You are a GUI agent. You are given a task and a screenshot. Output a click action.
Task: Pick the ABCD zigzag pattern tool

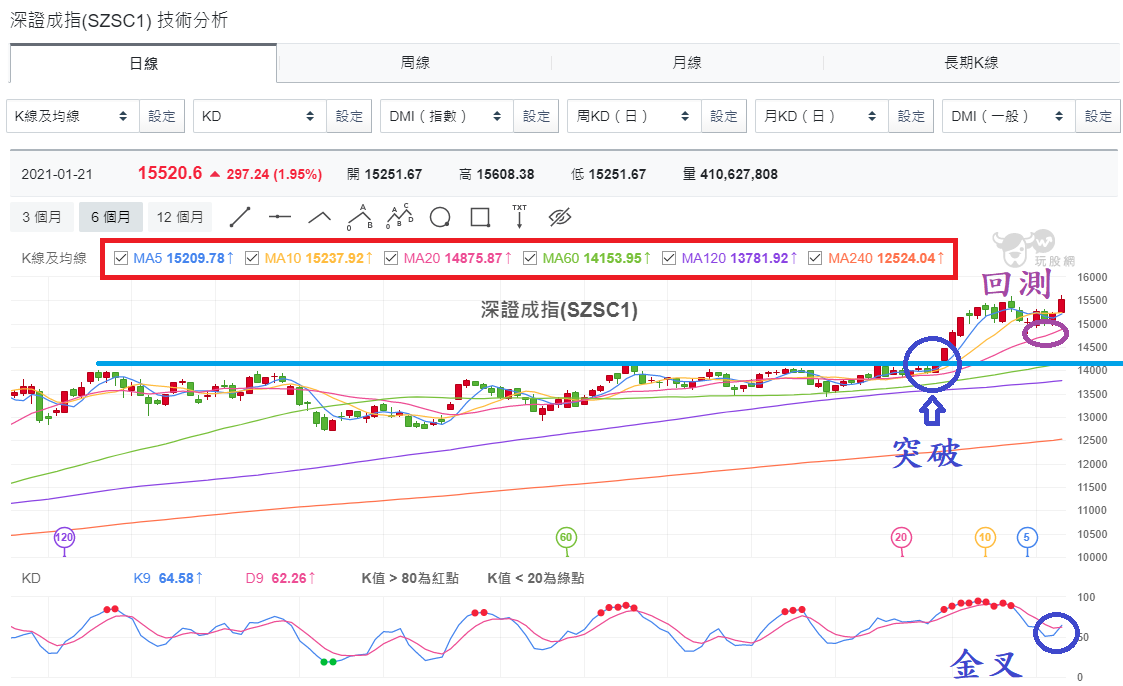point(400,216)
